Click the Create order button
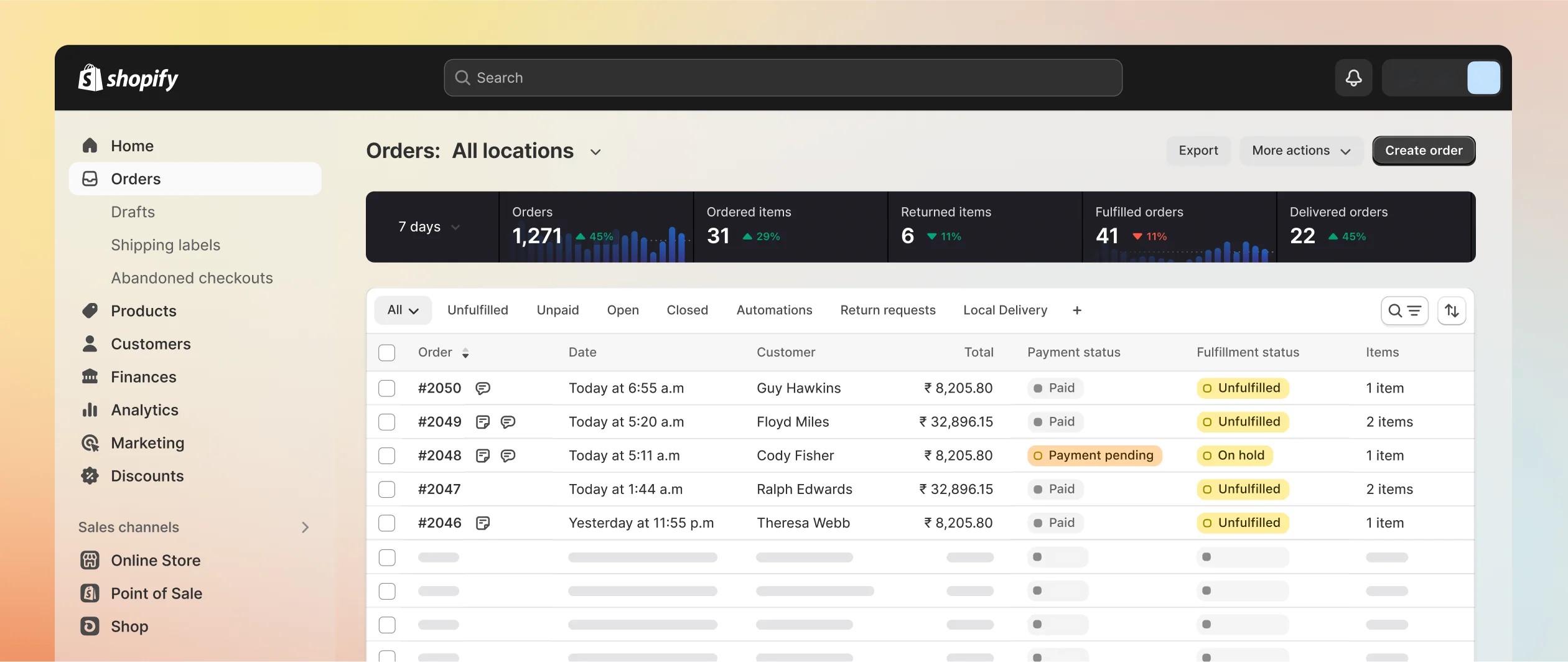 coord(1424,151)
